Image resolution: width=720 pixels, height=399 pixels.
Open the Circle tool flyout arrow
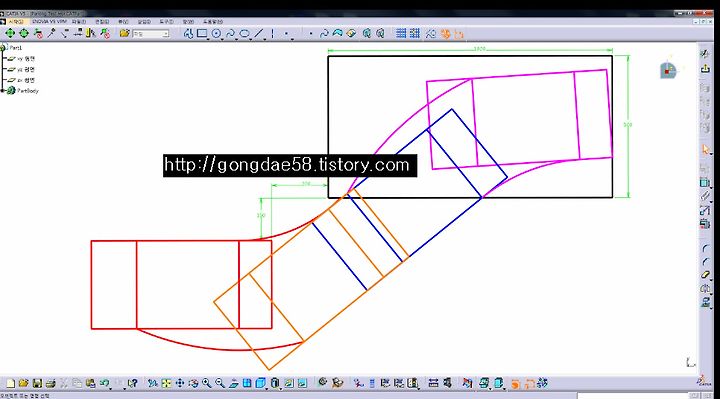(x=223, y=39)
